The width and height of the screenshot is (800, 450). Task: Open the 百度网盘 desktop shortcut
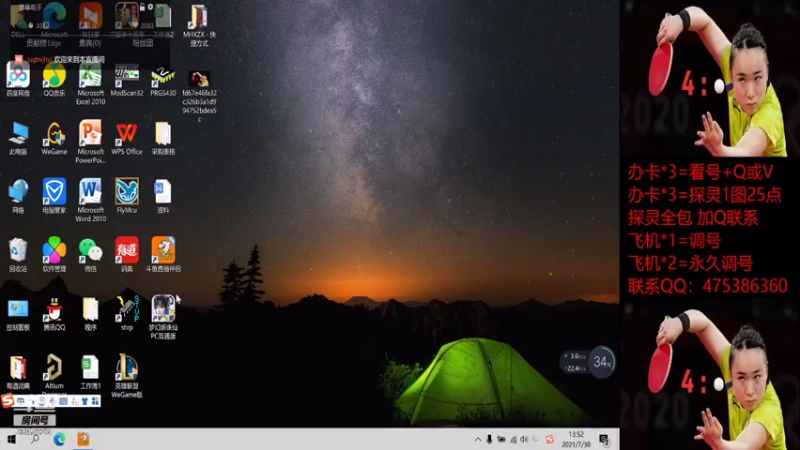click(x=18, y=79)
